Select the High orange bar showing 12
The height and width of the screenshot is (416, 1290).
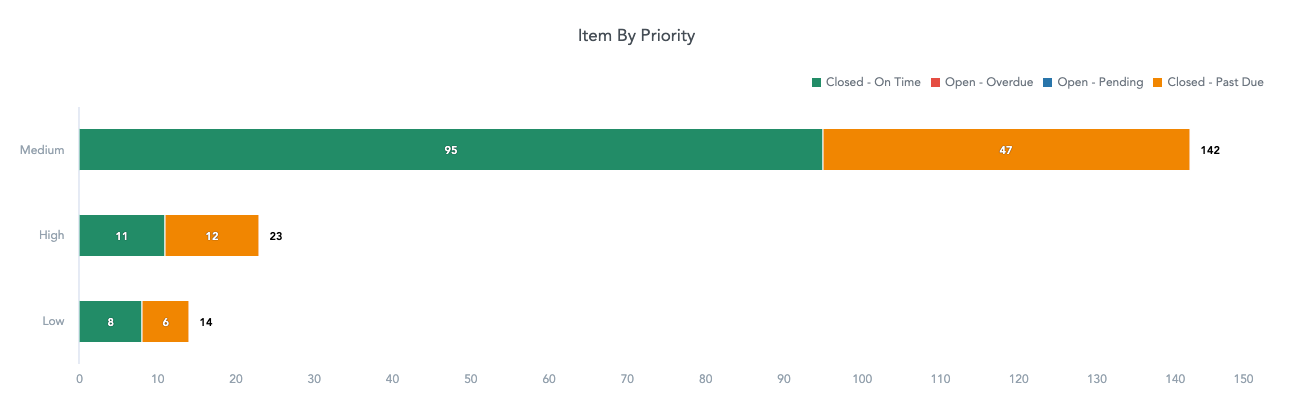point(212,236)
